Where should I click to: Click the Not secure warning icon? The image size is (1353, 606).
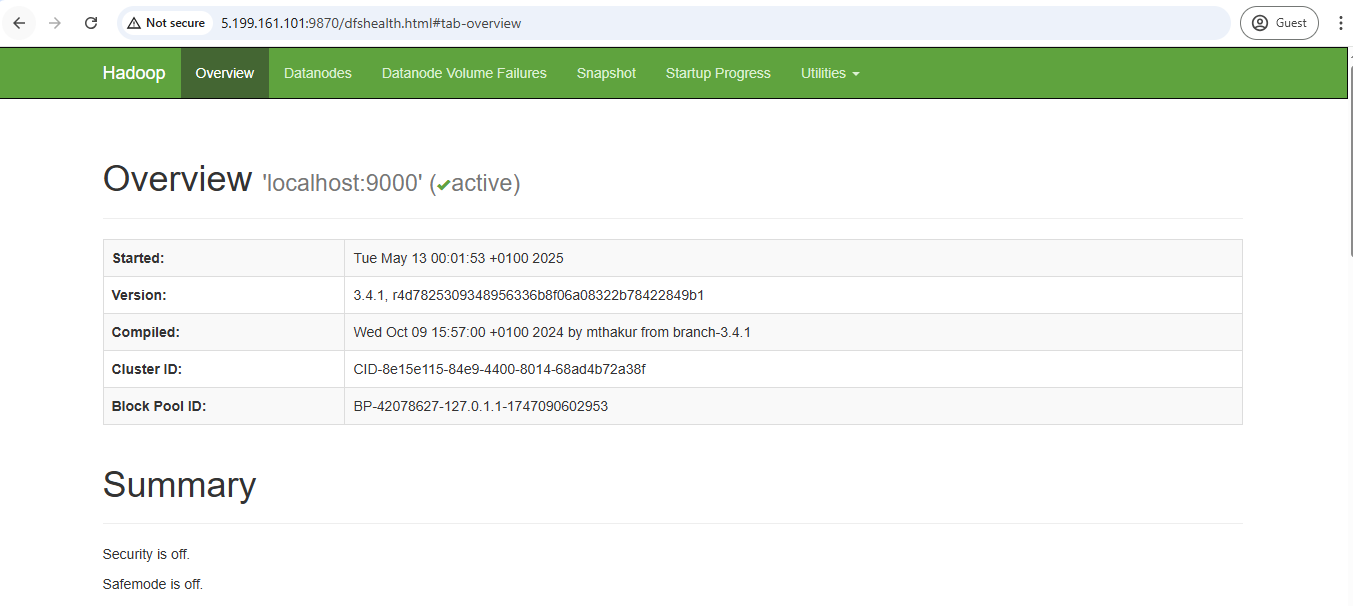click(x=134, y=23)
